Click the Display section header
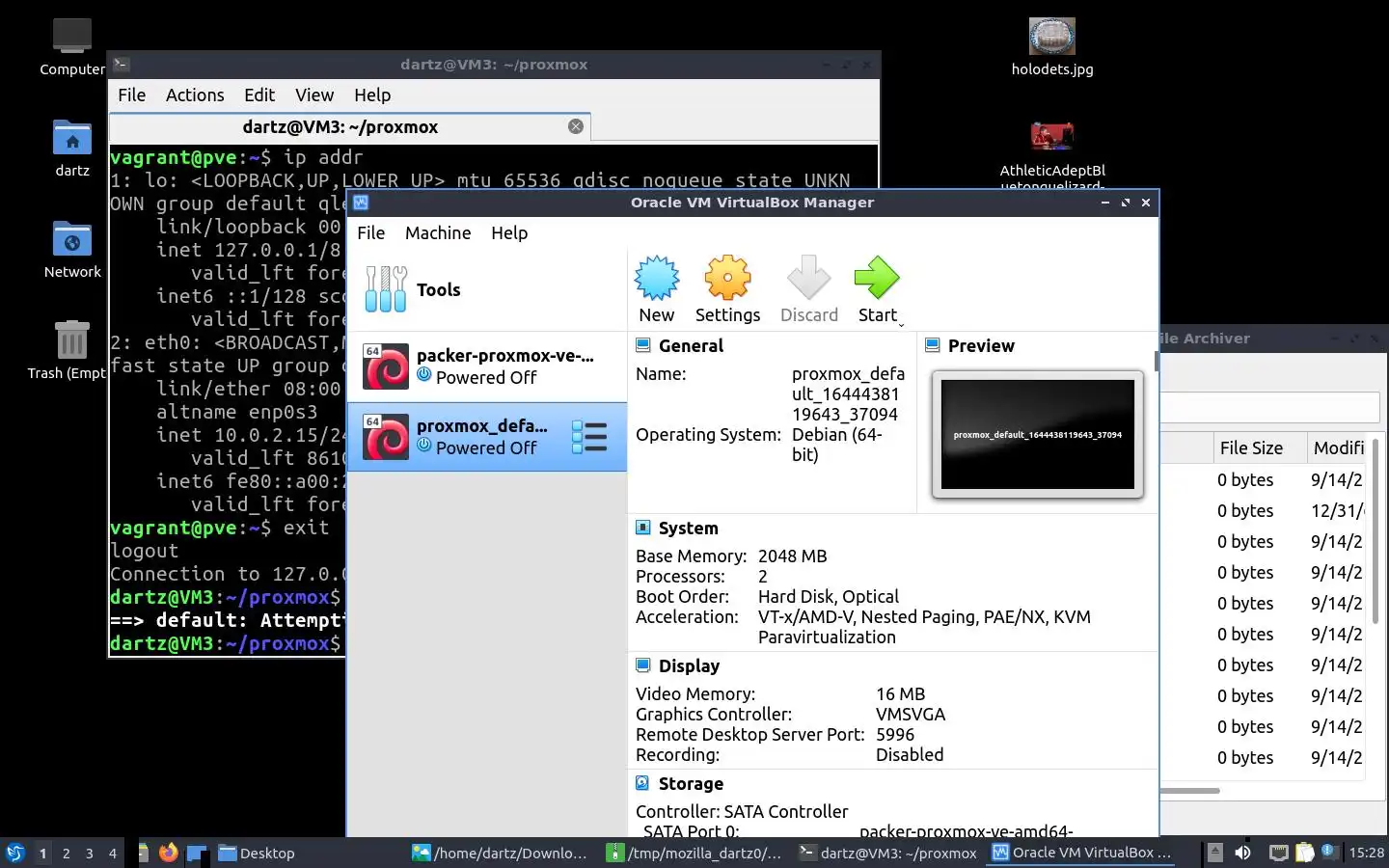 689,665
